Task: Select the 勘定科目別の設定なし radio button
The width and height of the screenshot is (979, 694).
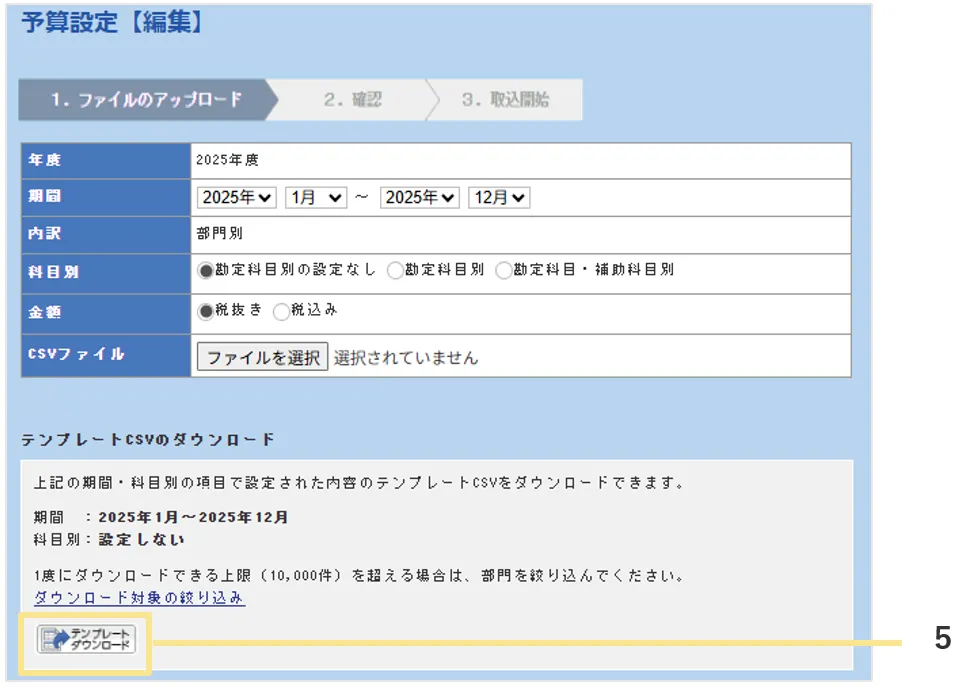Action: coord(207,271)
